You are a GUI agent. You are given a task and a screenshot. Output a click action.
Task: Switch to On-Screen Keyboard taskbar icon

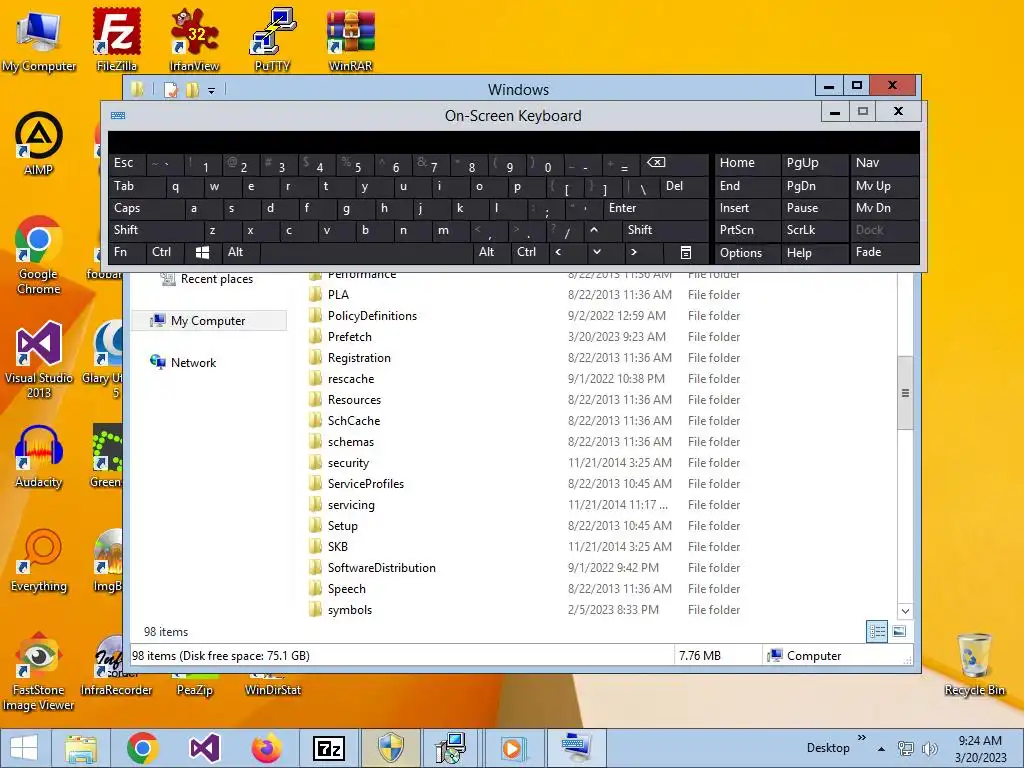tap(575, 748)
